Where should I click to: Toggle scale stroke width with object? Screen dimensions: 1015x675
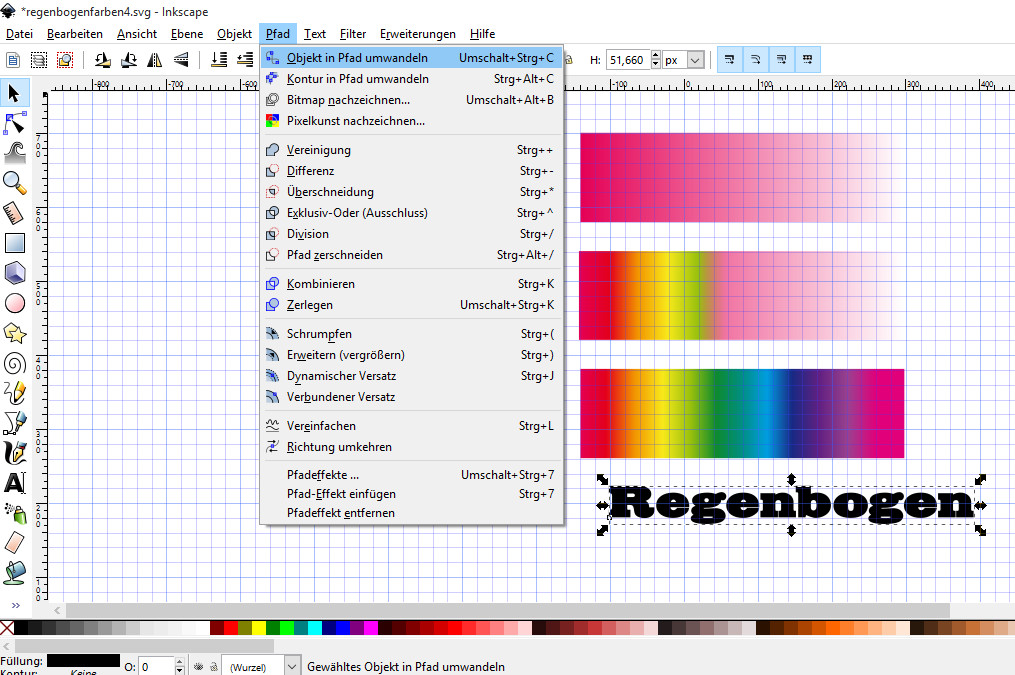[x=730, y=60]
